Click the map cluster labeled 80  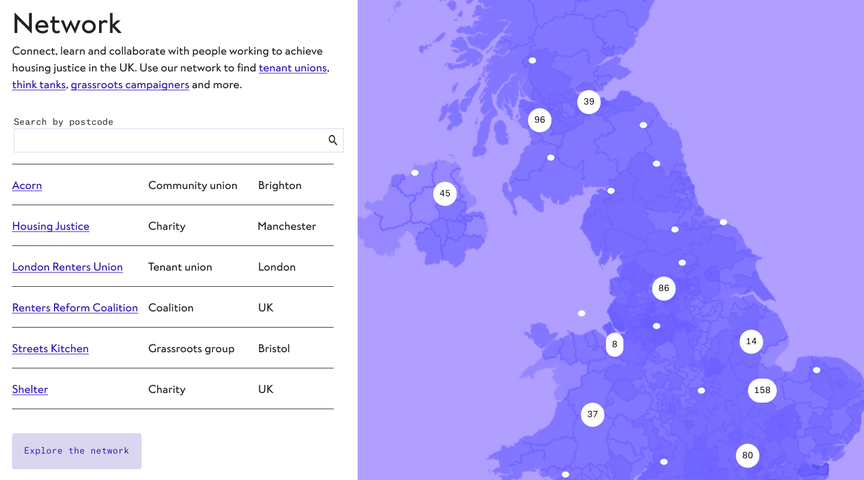(x=747, y=456)
